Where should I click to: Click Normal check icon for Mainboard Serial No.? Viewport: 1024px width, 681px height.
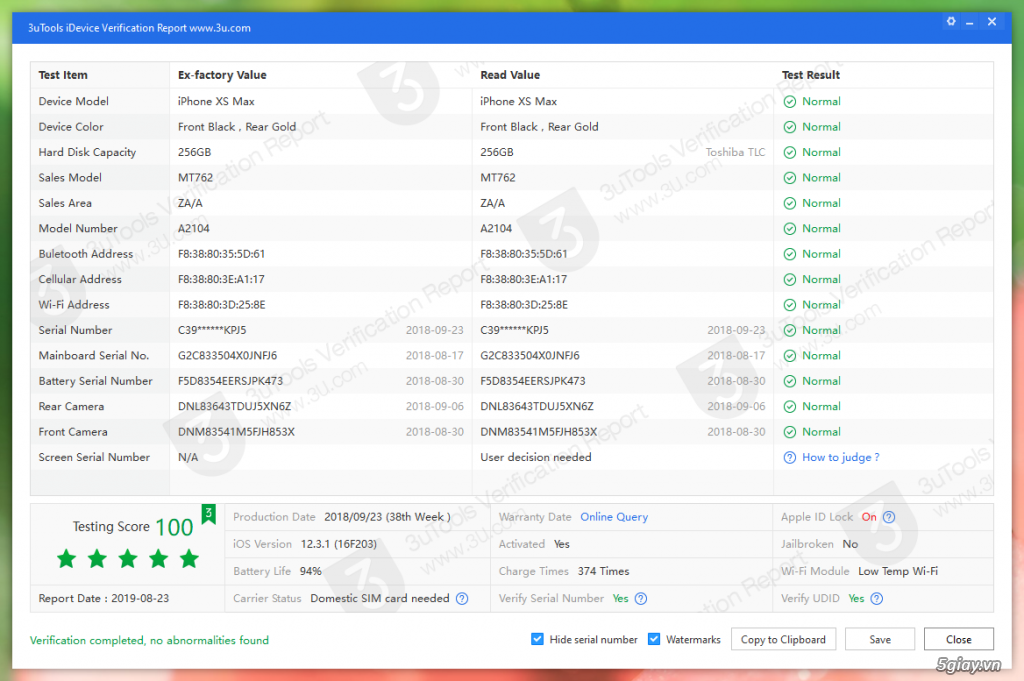(x=790, y=356)
